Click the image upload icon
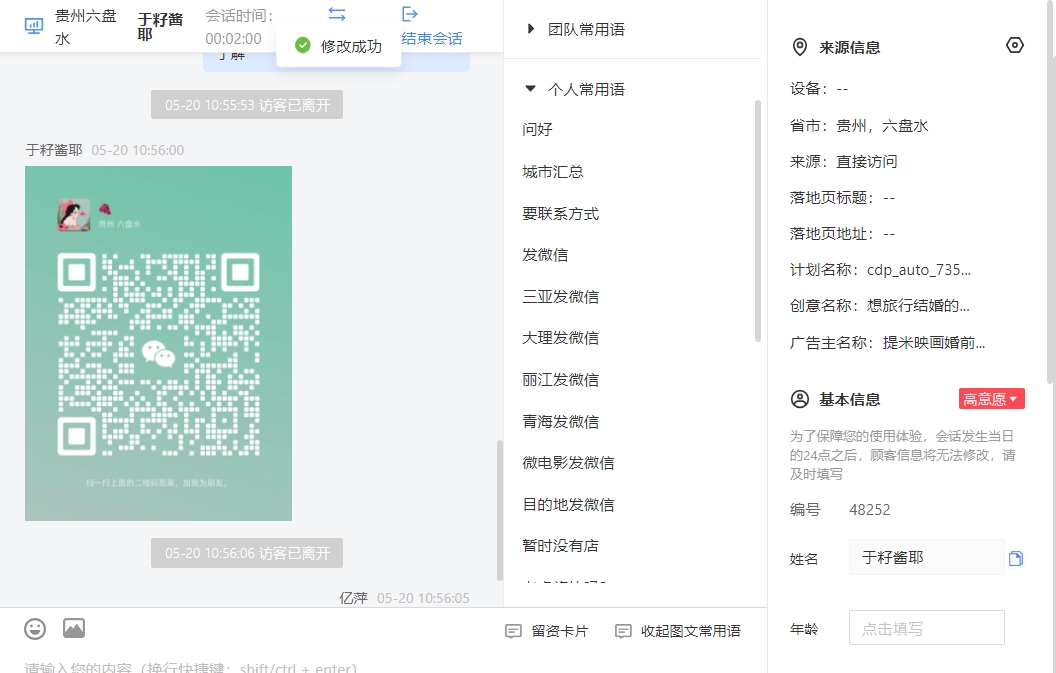 click(74, 628)
